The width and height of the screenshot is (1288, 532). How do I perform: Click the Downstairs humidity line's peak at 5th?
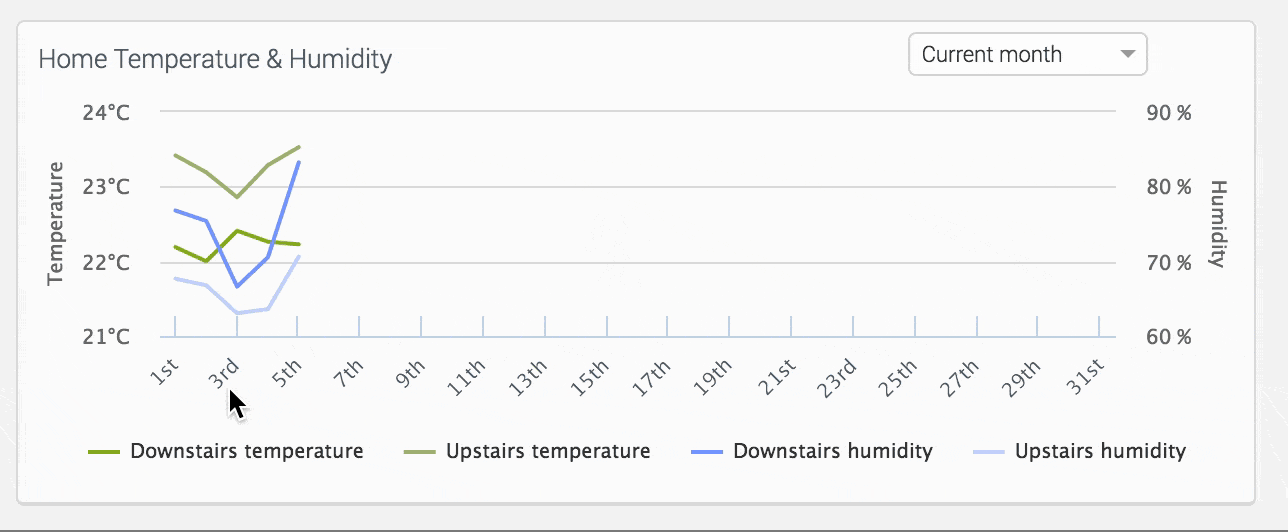(299, 162)
